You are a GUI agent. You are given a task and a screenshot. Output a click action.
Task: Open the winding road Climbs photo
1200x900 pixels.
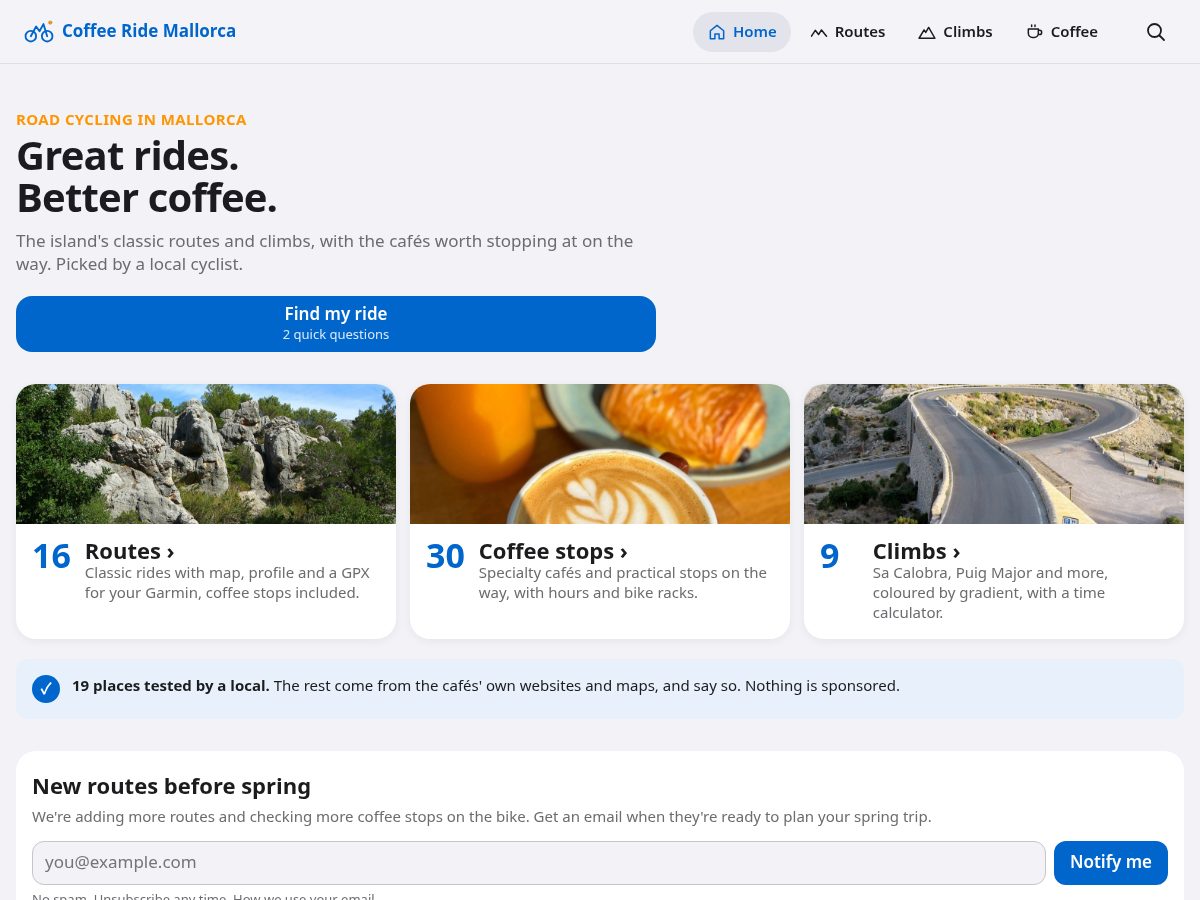tap(994, 454)
